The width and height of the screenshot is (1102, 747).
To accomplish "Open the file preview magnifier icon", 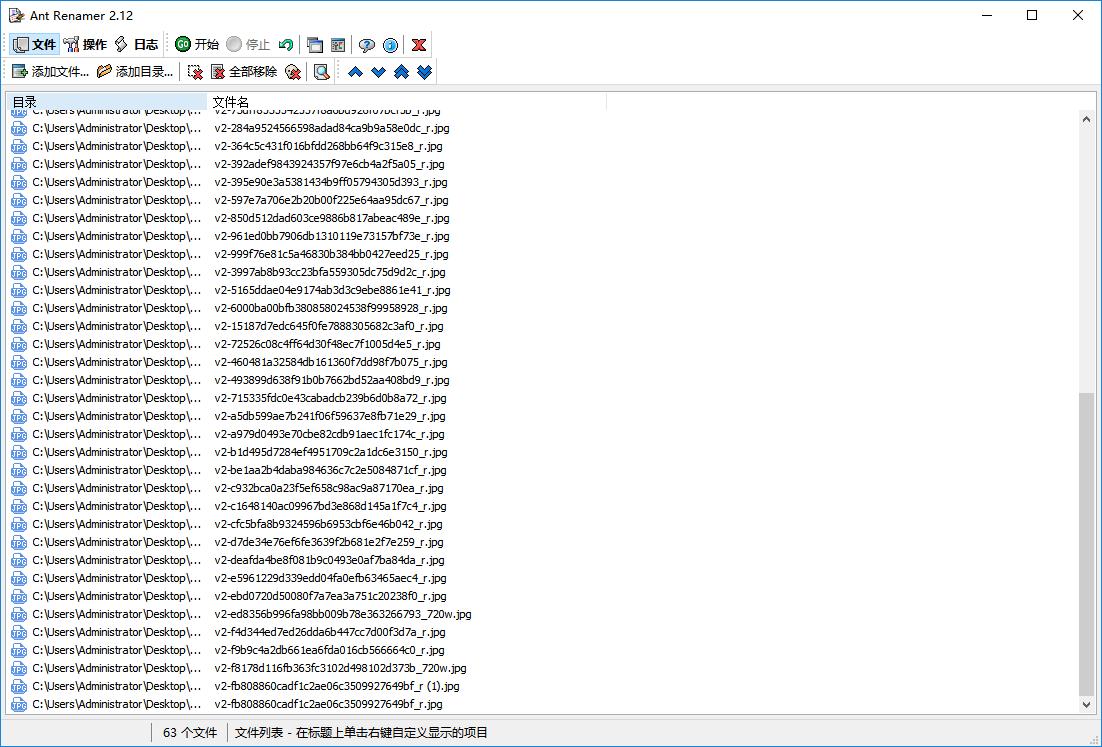I will point(321,72).
